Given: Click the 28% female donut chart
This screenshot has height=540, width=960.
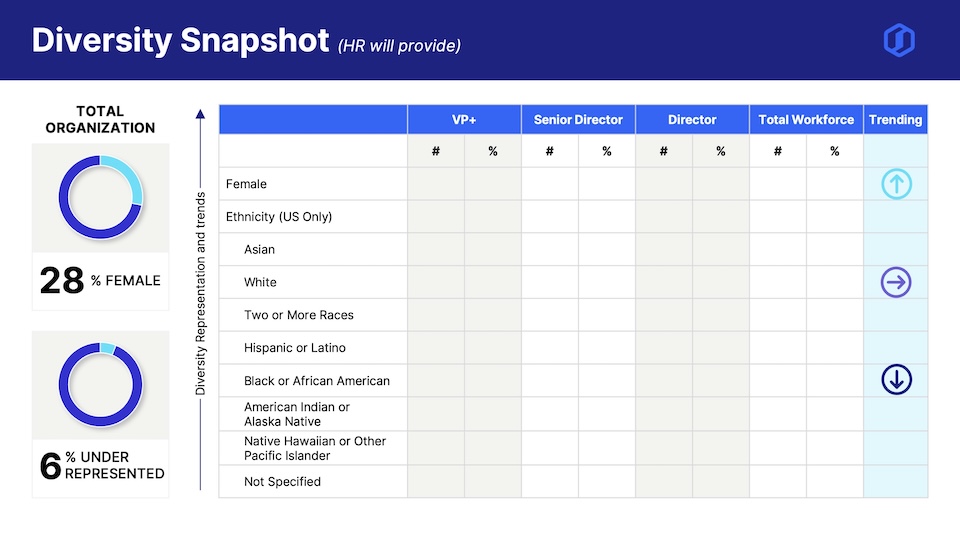Looking at the screenshot, I should click(x=100, y=197).
